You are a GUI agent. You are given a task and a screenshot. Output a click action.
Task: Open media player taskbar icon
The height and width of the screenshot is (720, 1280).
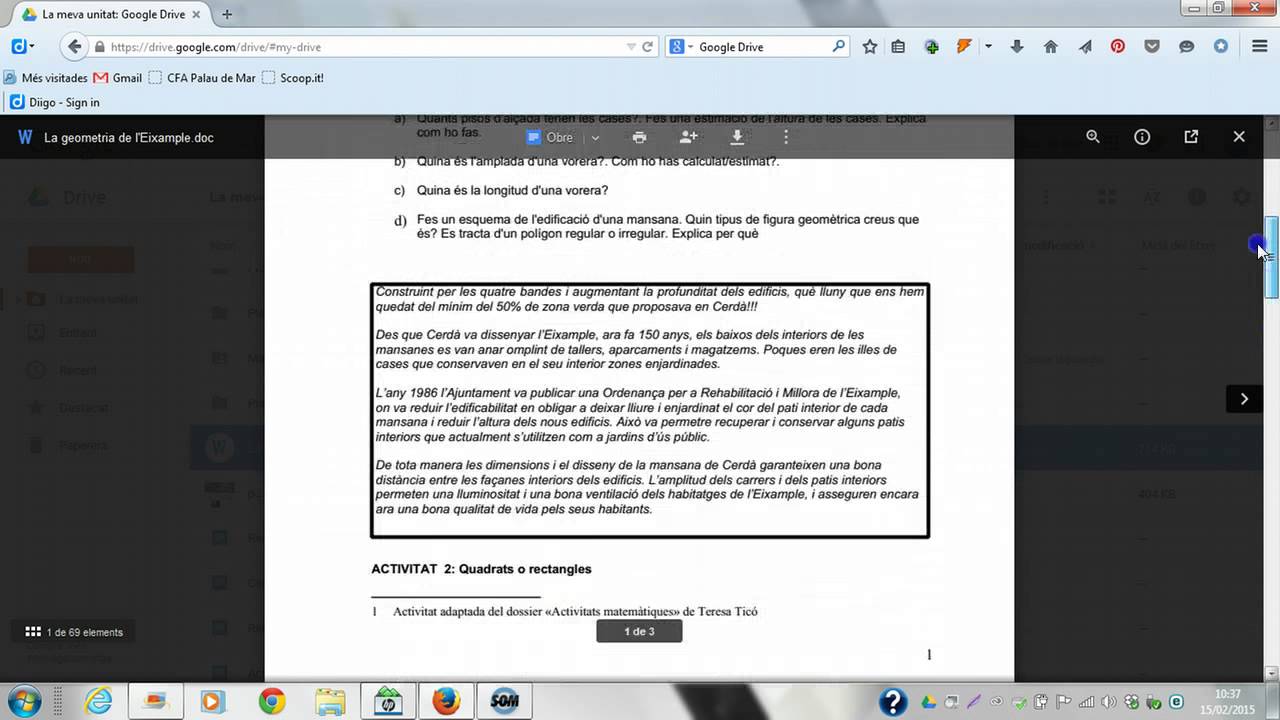click(x=214, y=702)
